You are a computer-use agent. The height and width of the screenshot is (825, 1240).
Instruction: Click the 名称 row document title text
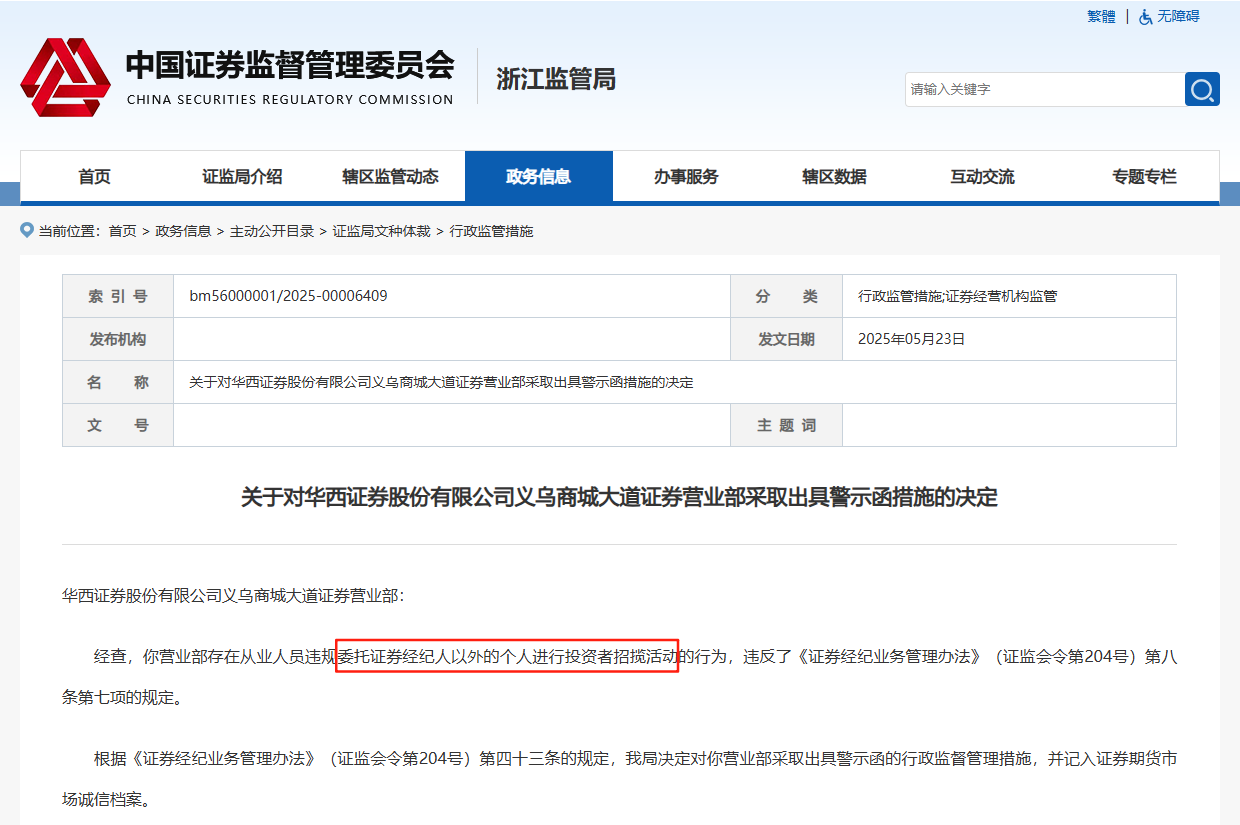click(441, 382)
